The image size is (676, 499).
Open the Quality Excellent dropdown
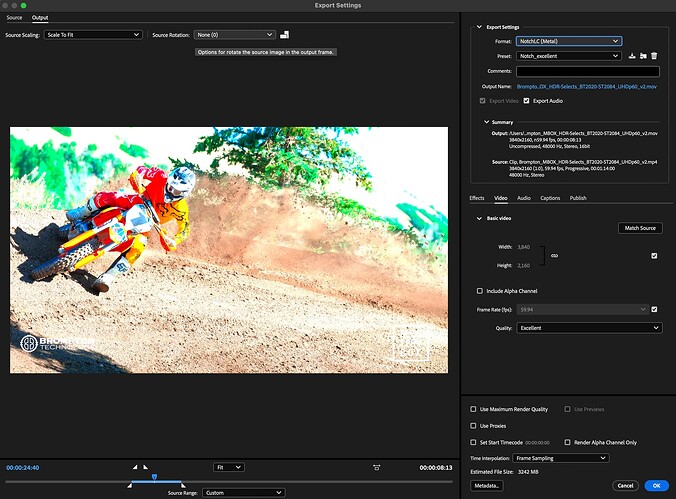589,328
